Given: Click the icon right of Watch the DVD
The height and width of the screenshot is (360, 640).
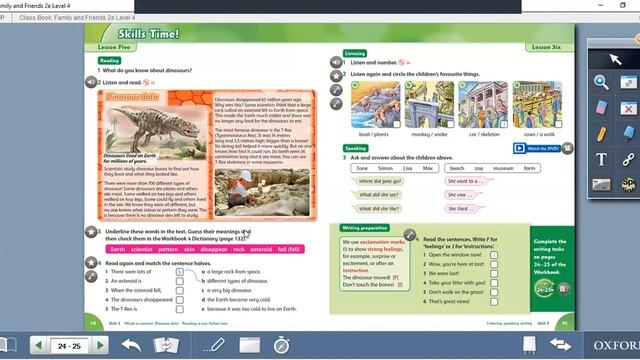Looking at the screenshot, I should point(567,148).
